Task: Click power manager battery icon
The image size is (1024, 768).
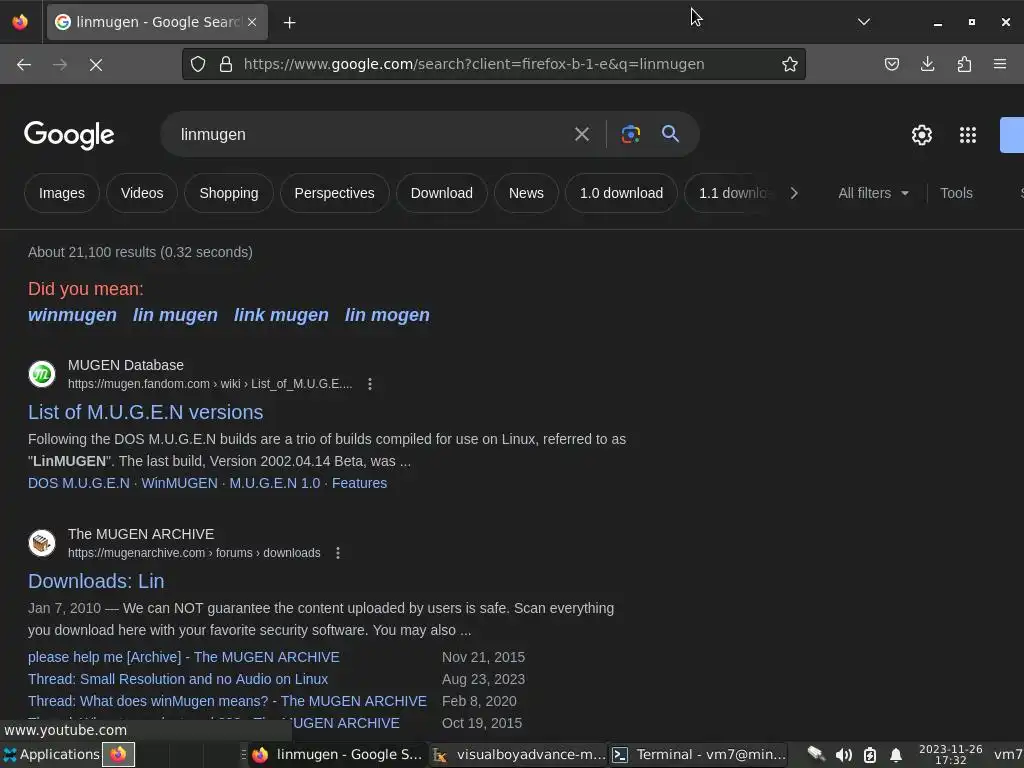Action: pyautogui.click(x=870, y=755)
